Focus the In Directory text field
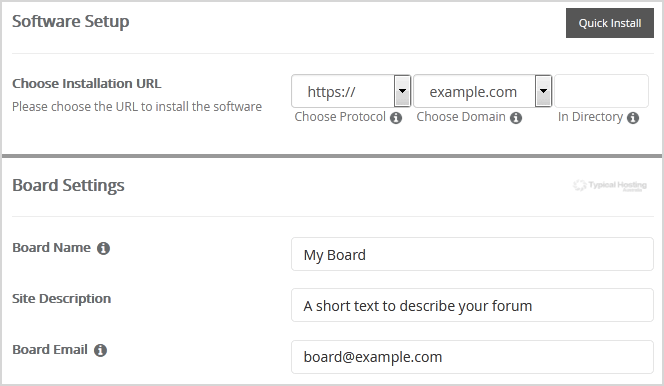The image size is (664, 386). (601, 91)
